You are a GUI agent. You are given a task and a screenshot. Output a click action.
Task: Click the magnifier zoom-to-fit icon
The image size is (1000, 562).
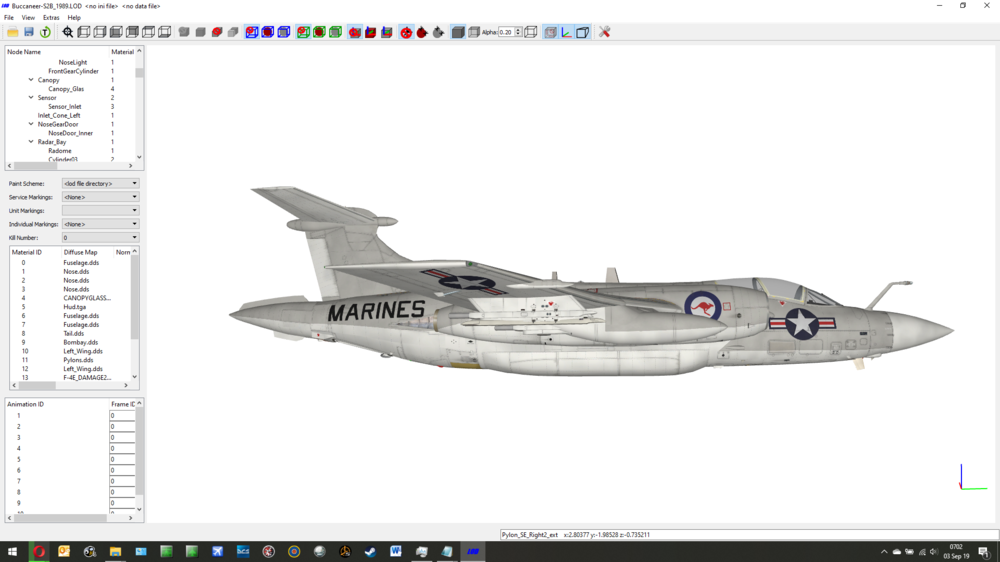[68, 32]
